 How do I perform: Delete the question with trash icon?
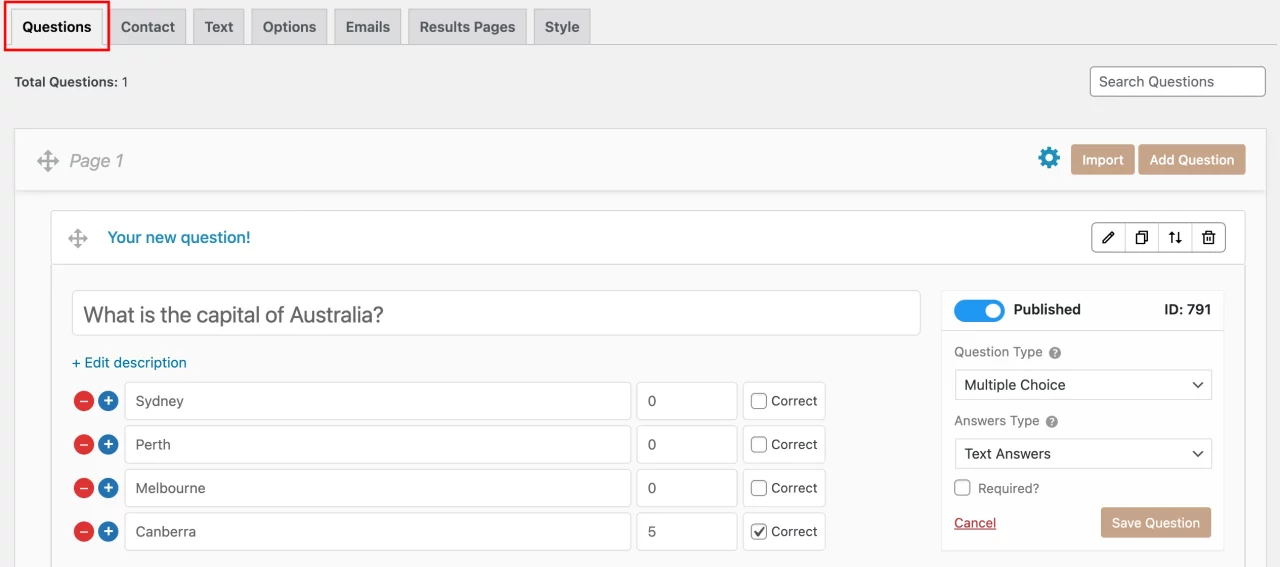pyautogui.click(x=1209, y=237)
